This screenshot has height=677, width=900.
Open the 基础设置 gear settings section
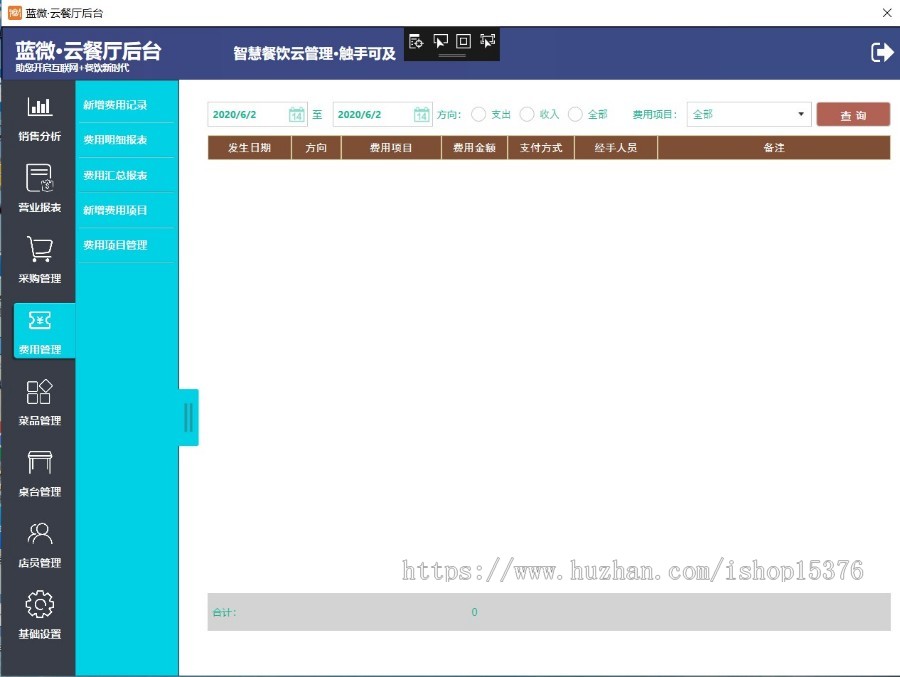click(x=39, y=615)
